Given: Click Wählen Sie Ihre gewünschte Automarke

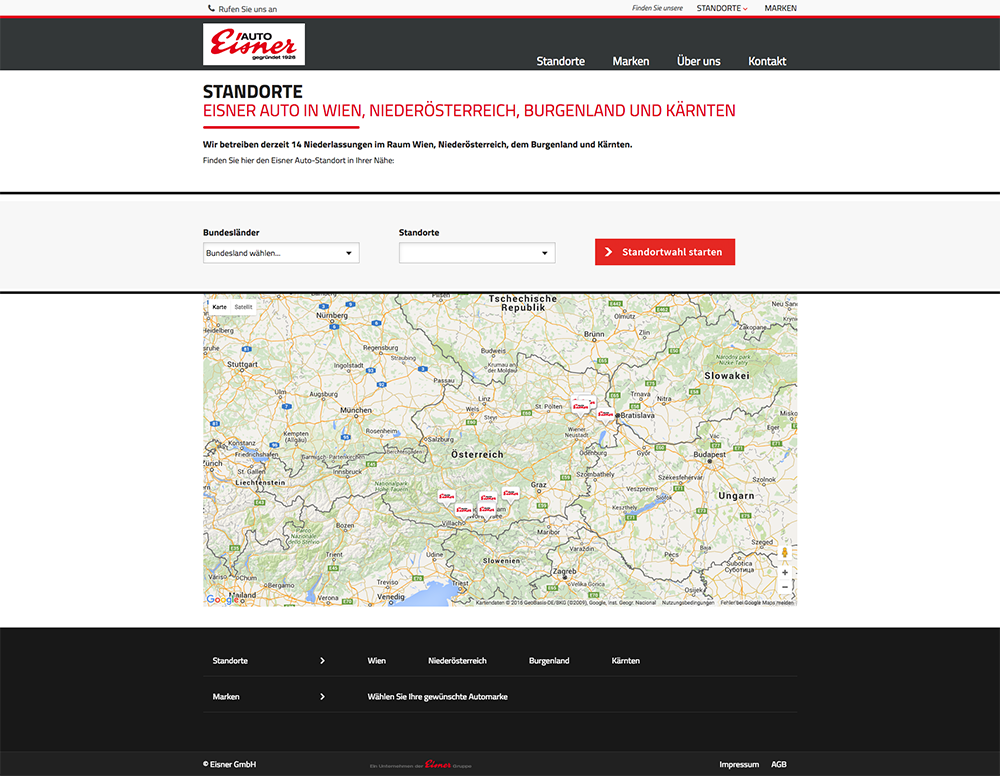Looking at the screenshot, I should pos(438,696).
